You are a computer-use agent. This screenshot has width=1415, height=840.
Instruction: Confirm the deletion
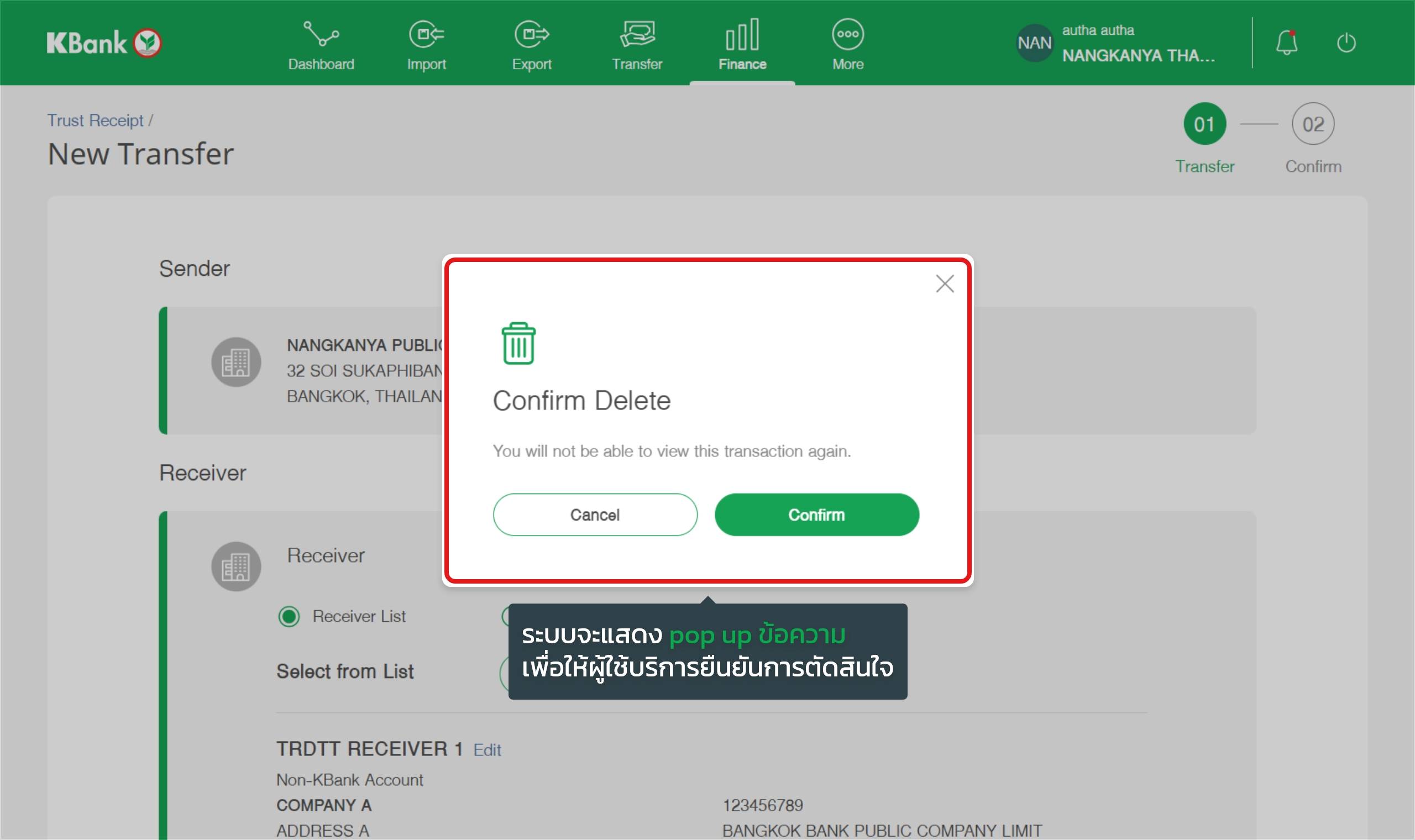[816, 514]
